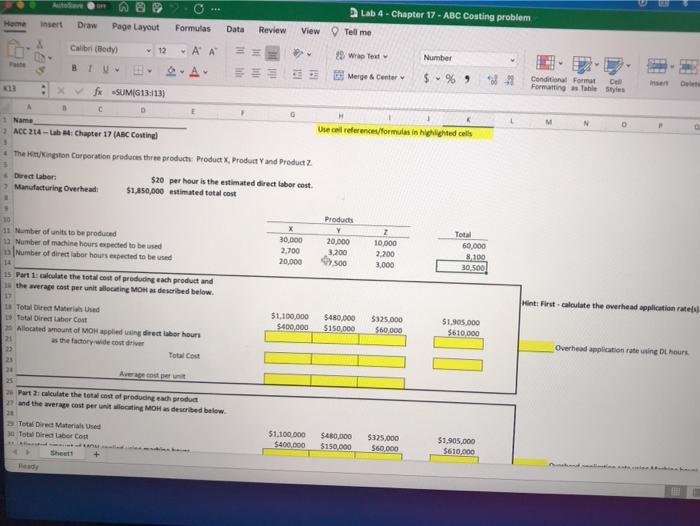
Task: Click the Conditional Formatting icon
Action: (x=546, y=62)
